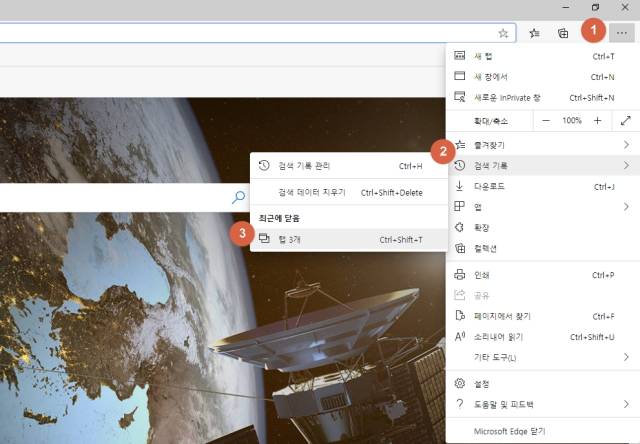640x444 pixels.
Task: Click the Ctrl+Shift+Delete shortcut text
Action: (x=391, y=193)
